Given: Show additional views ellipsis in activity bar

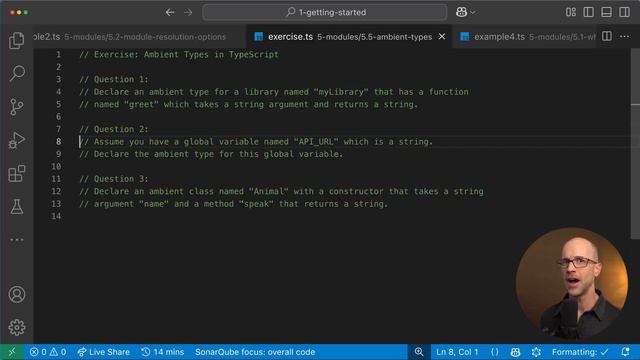Looking at the screenshot, I should [x=17, y=240].
